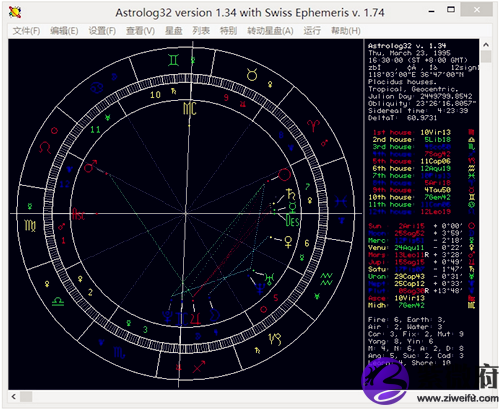Click the red Asc ascendant label

pyautogui.click(x=78, y=214)
